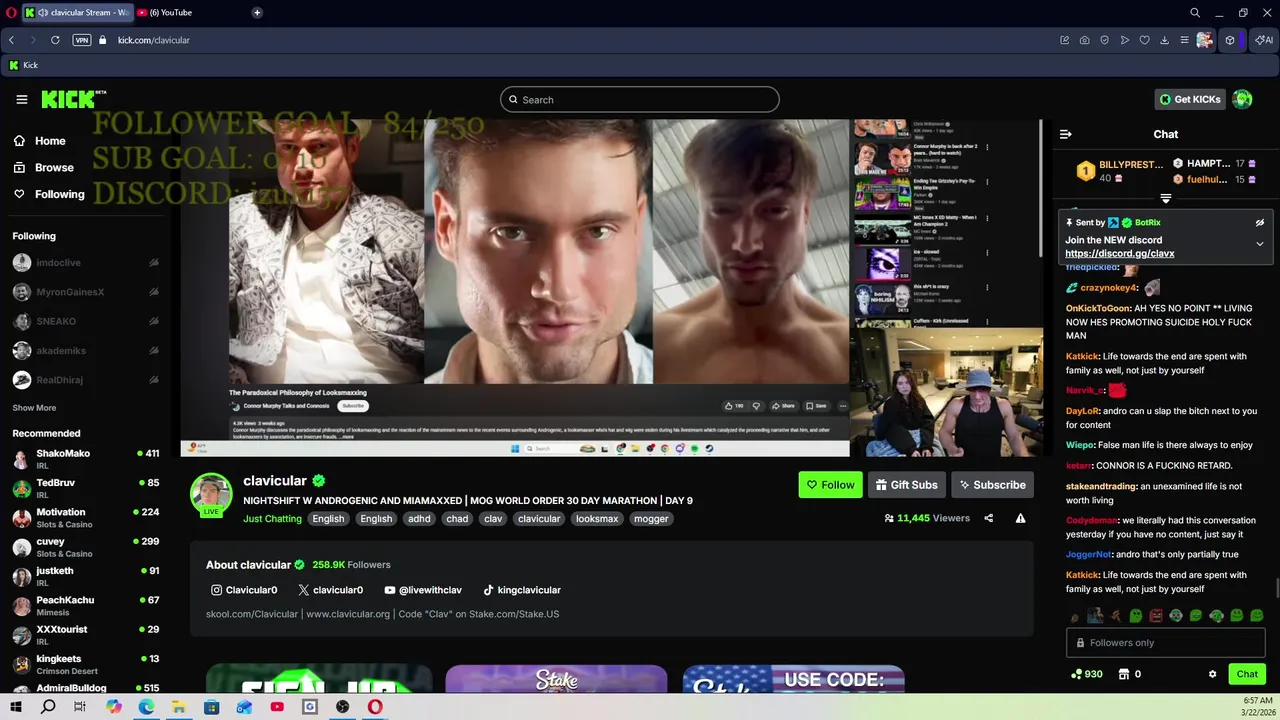Select the adhd tag
Image resolution: width=1280 pixels, height=720 pixels.
tap(419, 519)
